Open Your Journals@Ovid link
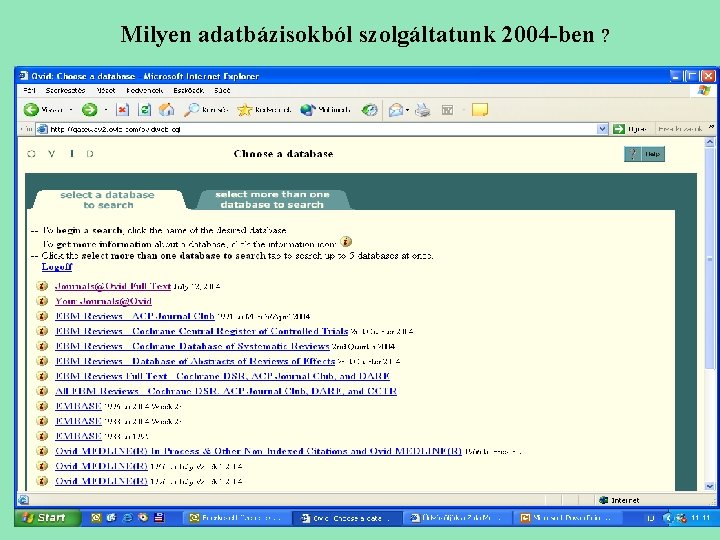This screenshot has height=540, width=720. point(103,301)
